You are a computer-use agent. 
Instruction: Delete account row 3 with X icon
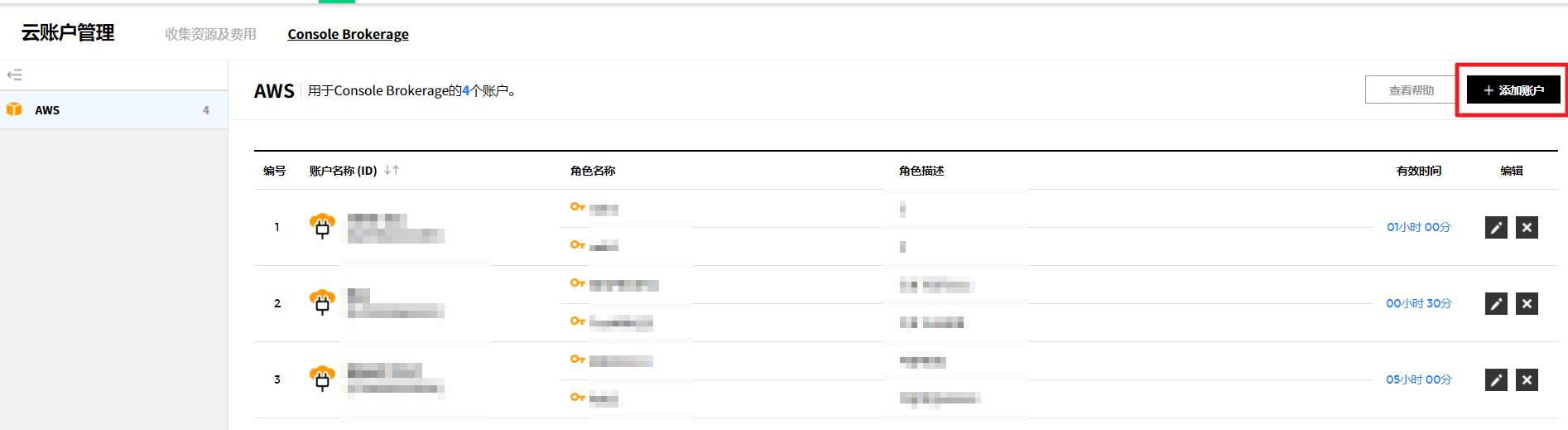(x=1527, y=380)
